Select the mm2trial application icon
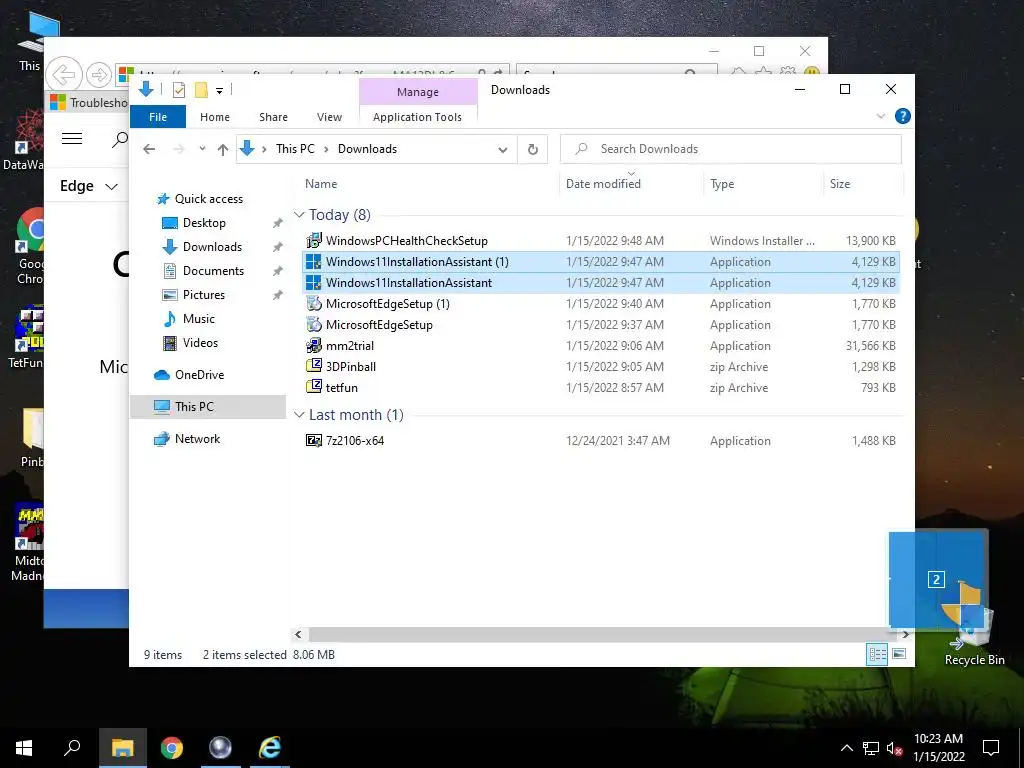This screenshot has width=1024, height=768. pos(314,345)
